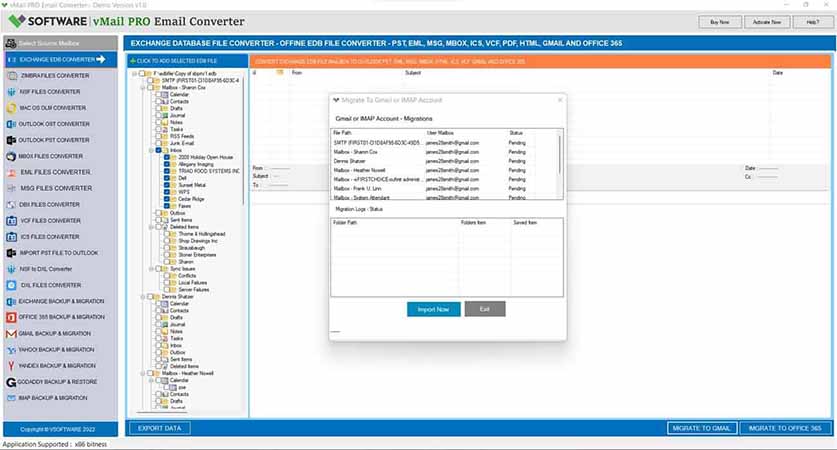
Task: Click the Subject column header in message list
Action: coord(413,73)
